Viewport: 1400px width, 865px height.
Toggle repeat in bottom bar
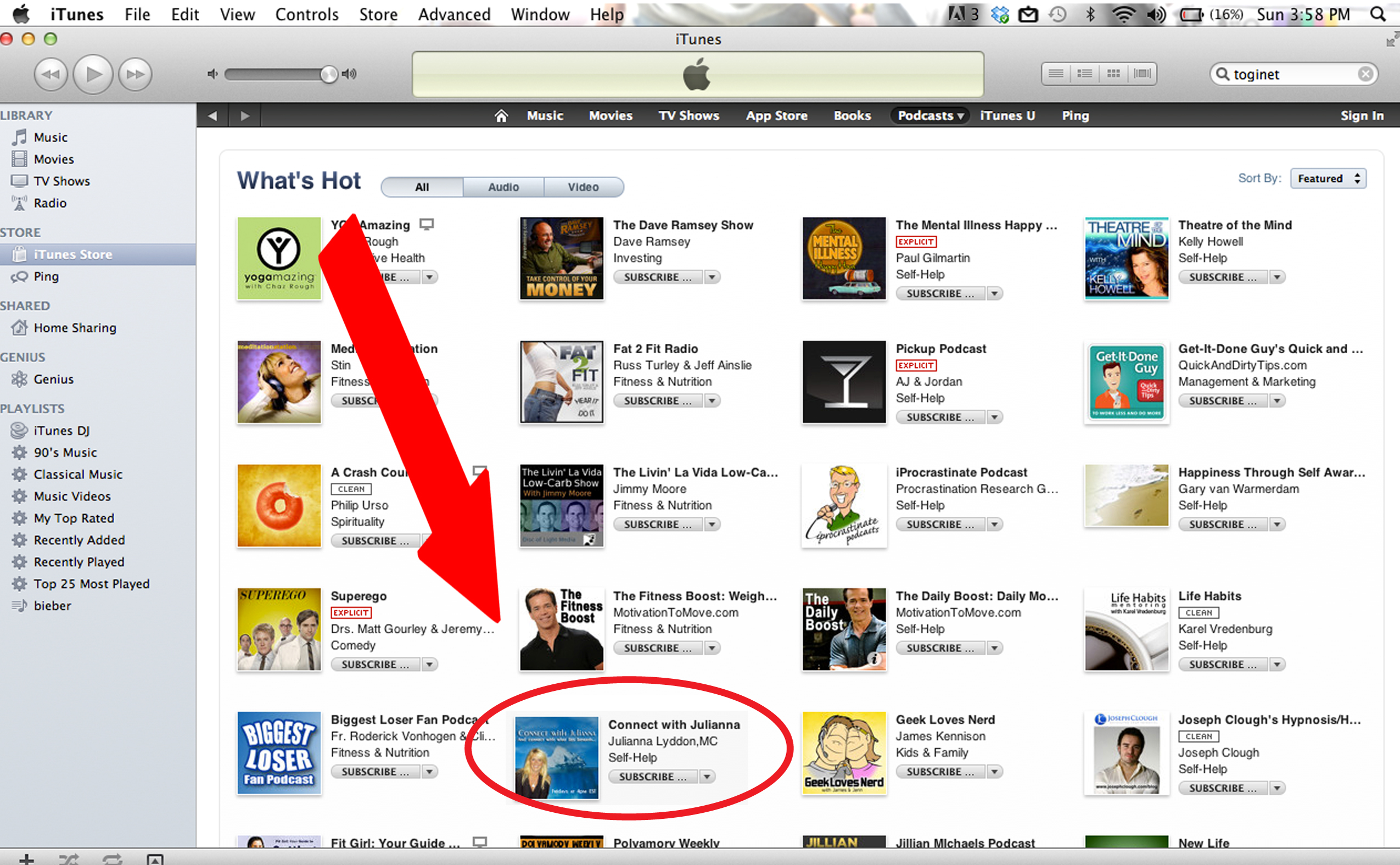[112, 859]
